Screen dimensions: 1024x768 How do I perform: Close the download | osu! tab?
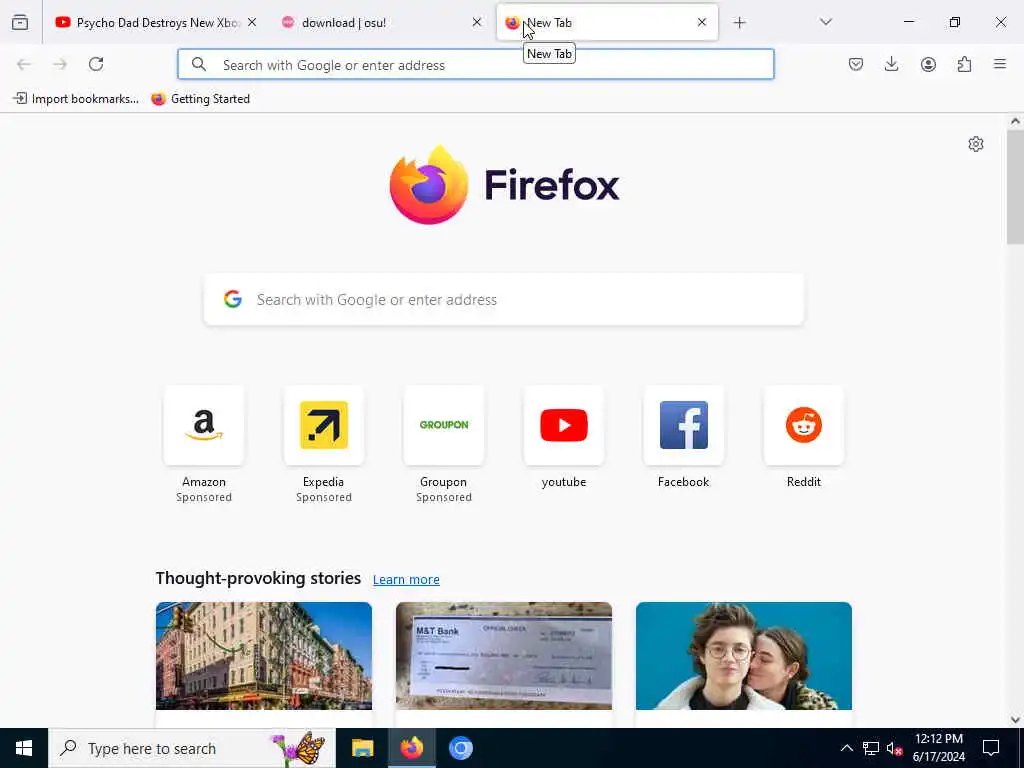coord(477,23)
